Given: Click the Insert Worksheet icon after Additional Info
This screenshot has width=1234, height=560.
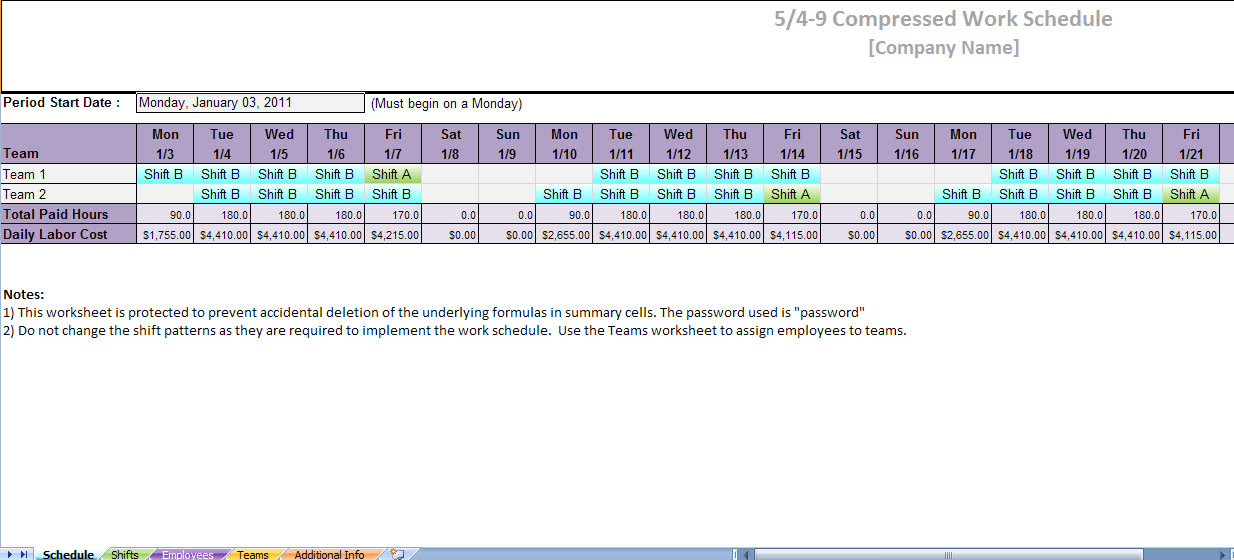Looking at the screenshot, I should pyautogui.click(x=397, y=554).
